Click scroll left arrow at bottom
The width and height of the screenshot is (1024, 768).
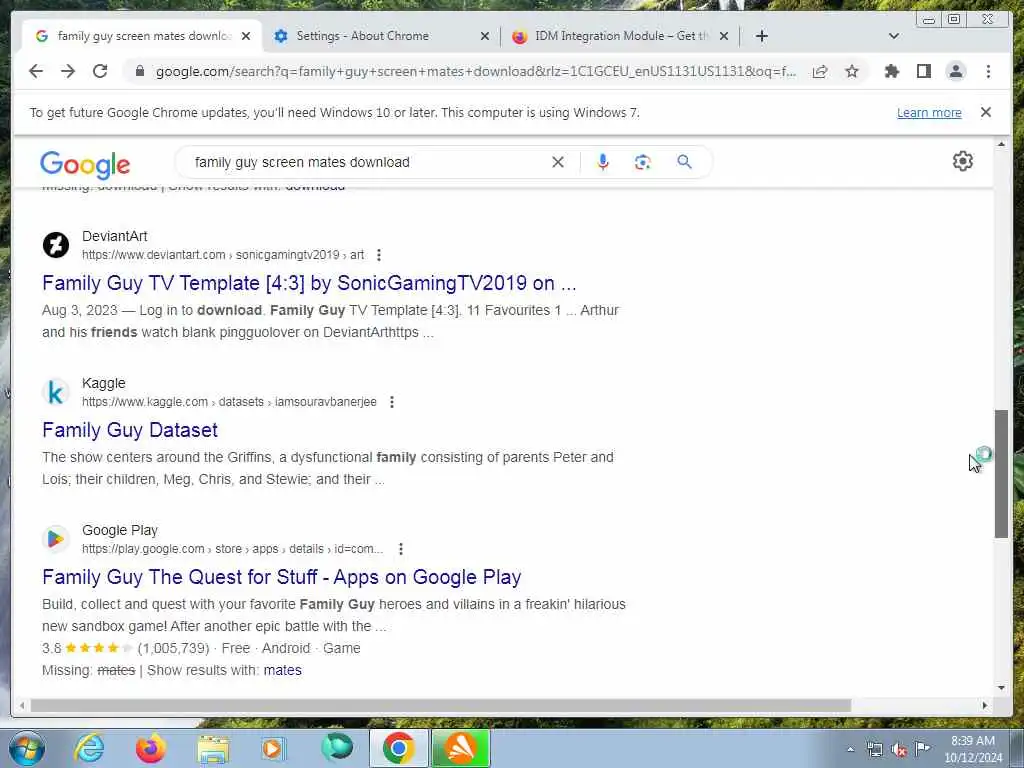pos(22,705)
